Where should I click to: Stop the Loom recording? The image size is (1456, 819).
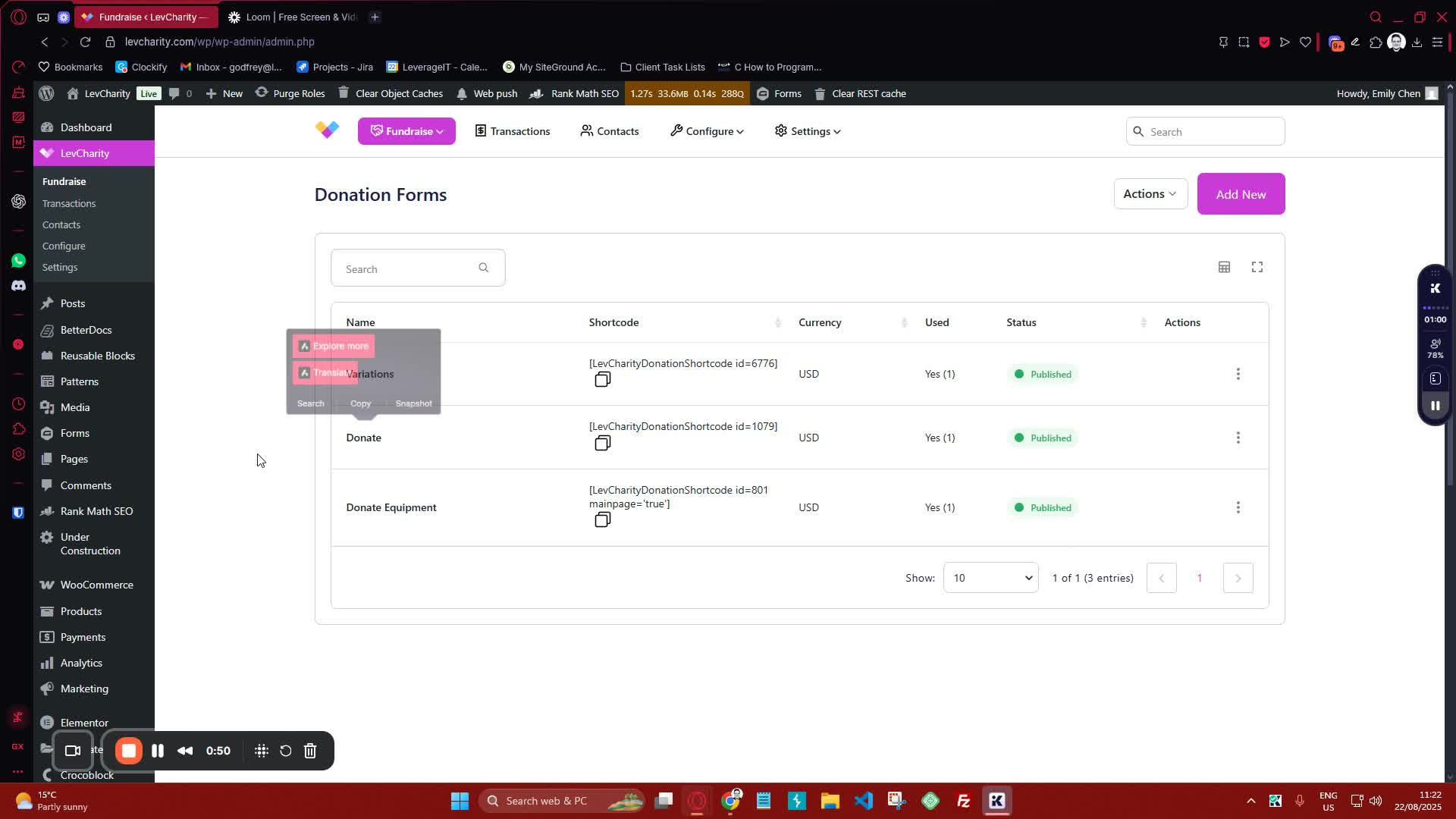(x=129, y=751)
